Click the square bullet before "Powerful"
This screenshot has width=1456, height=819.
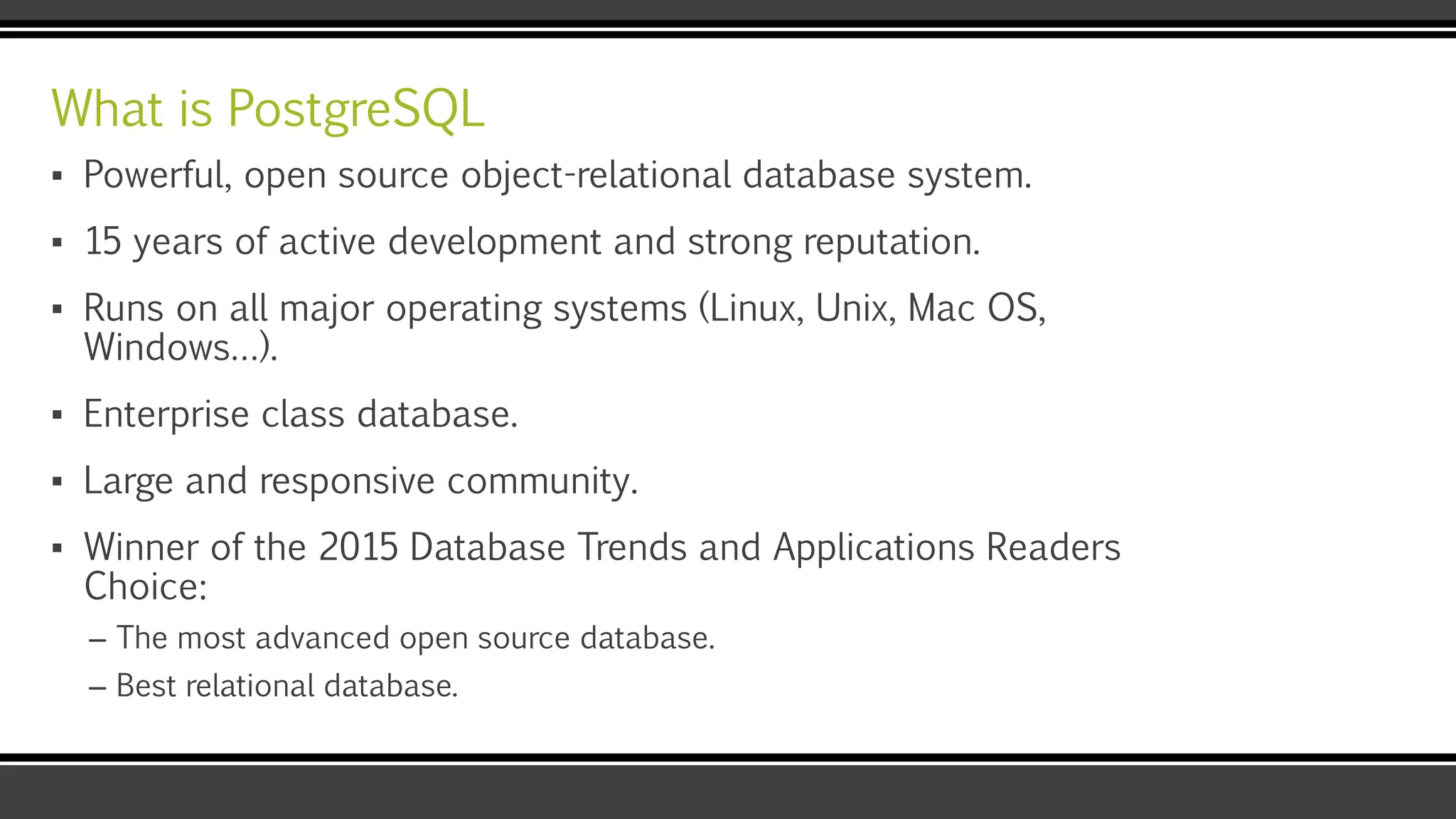coord(58,176)
